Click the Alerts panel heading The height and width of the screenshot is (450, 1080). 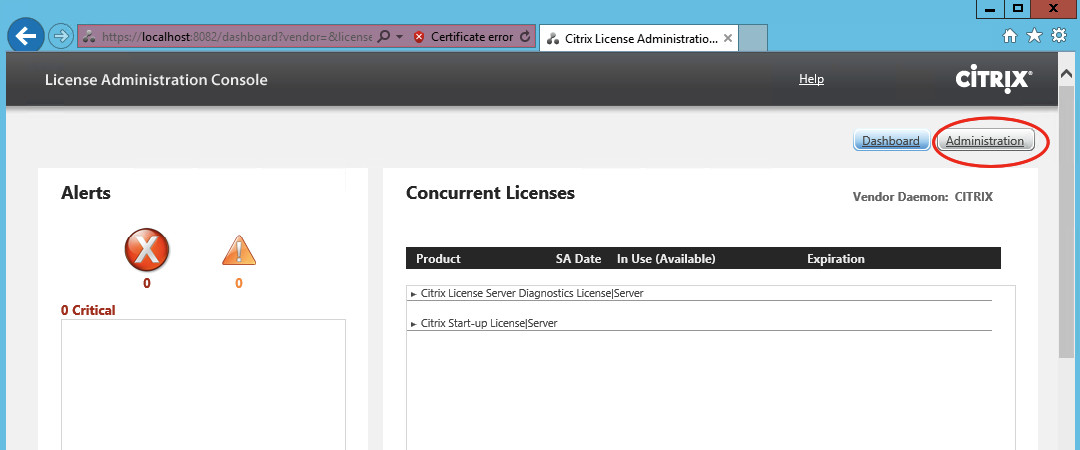[x=86, y=193]
